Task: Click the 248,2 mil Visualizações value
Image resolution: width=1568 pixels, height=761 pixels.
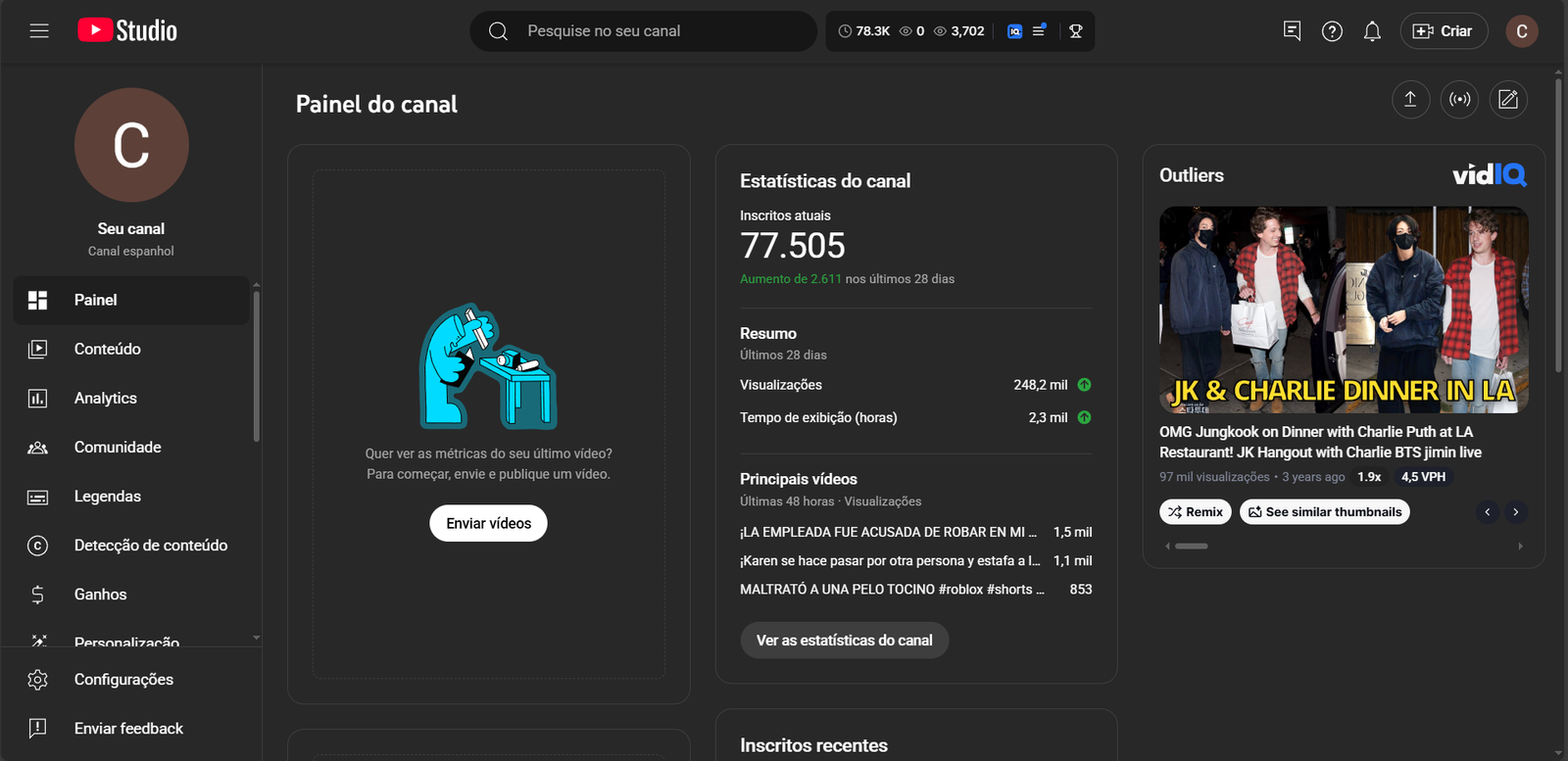Action: [1041, 385]
